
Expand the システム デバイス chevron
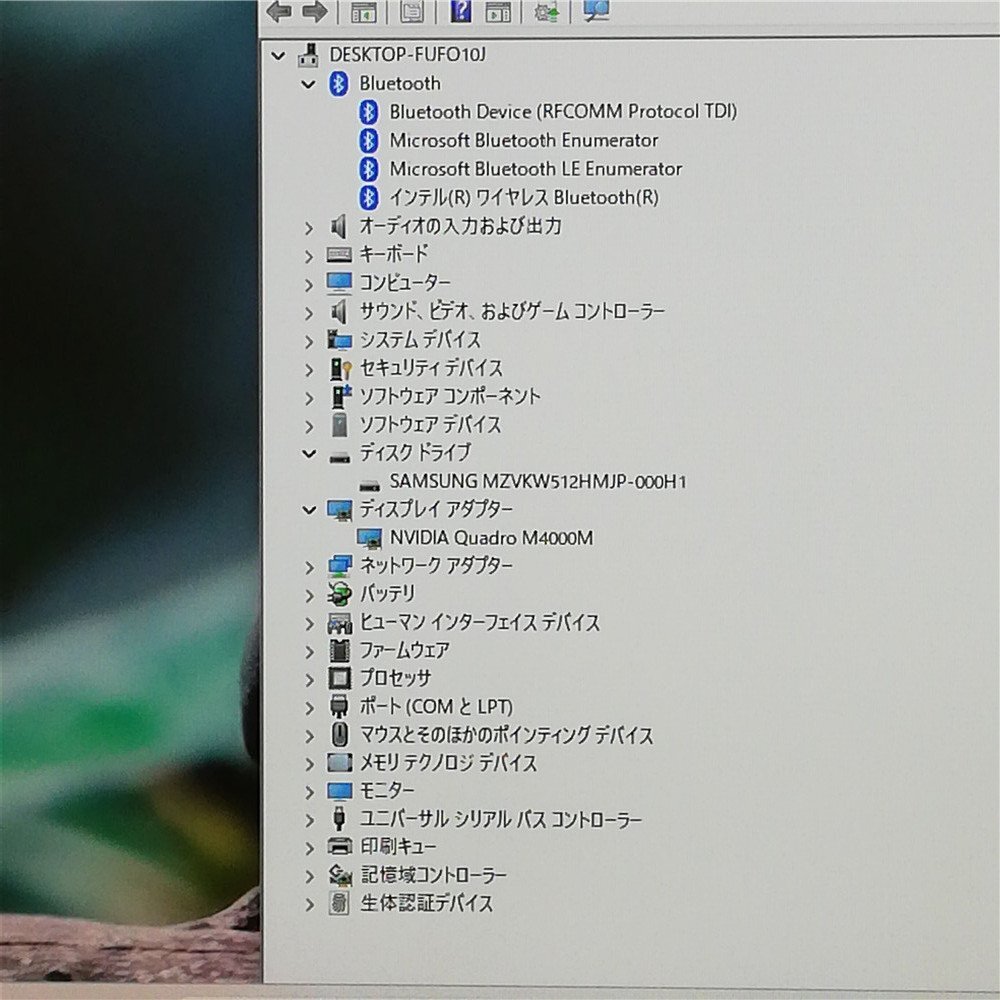(309, 341)
